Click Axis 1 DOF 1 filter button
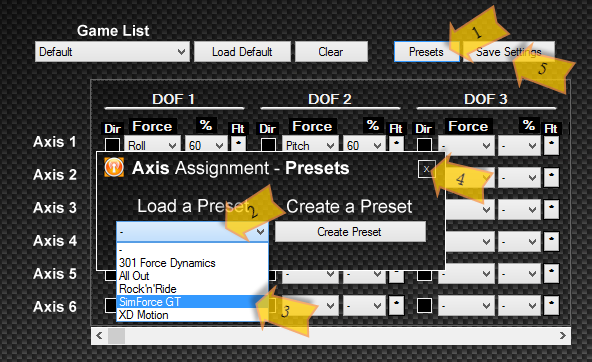The width and height of the screenshot is (592, 362). point(238,144)
